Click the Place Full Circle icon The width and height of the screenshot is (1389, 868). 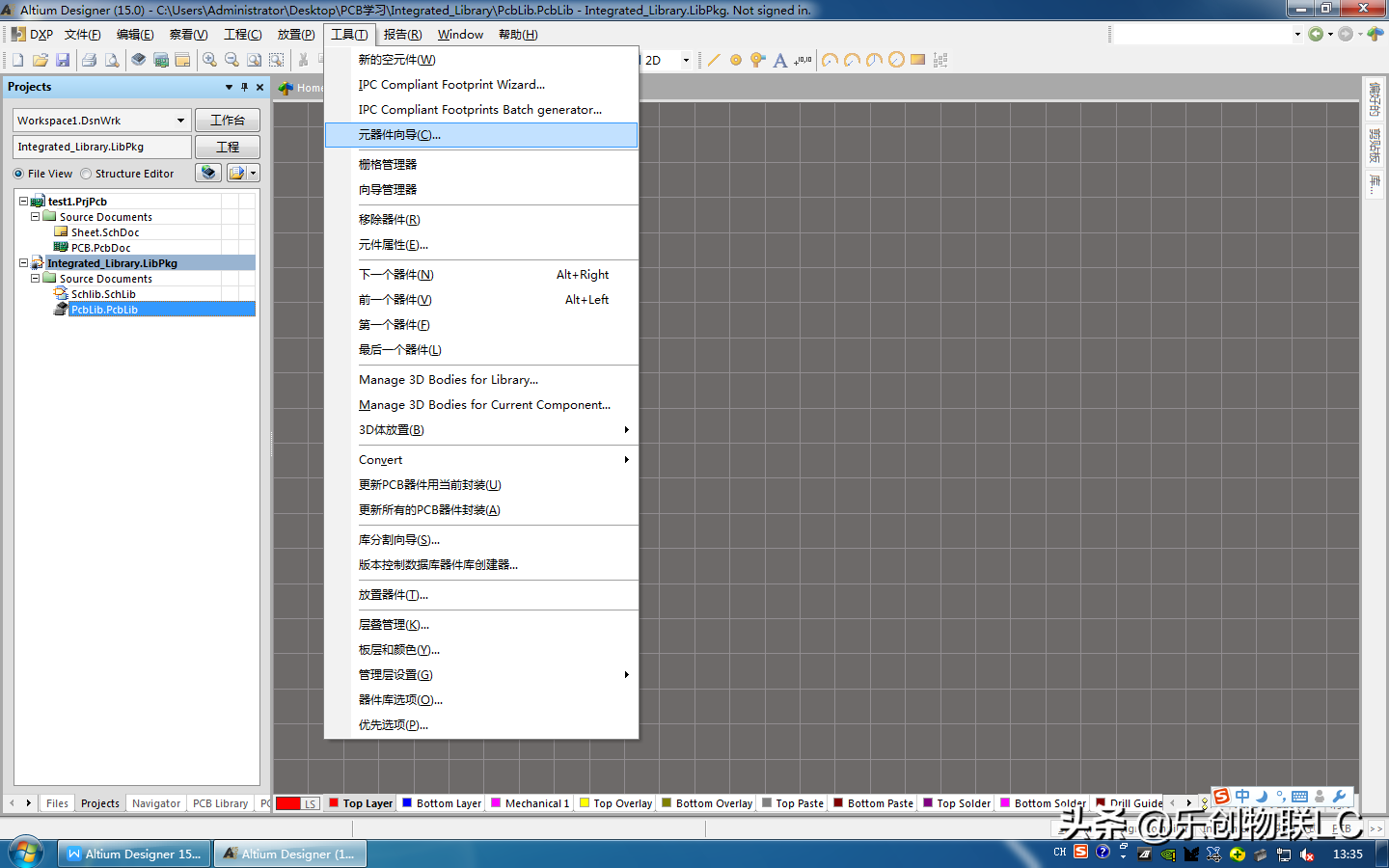896,60
